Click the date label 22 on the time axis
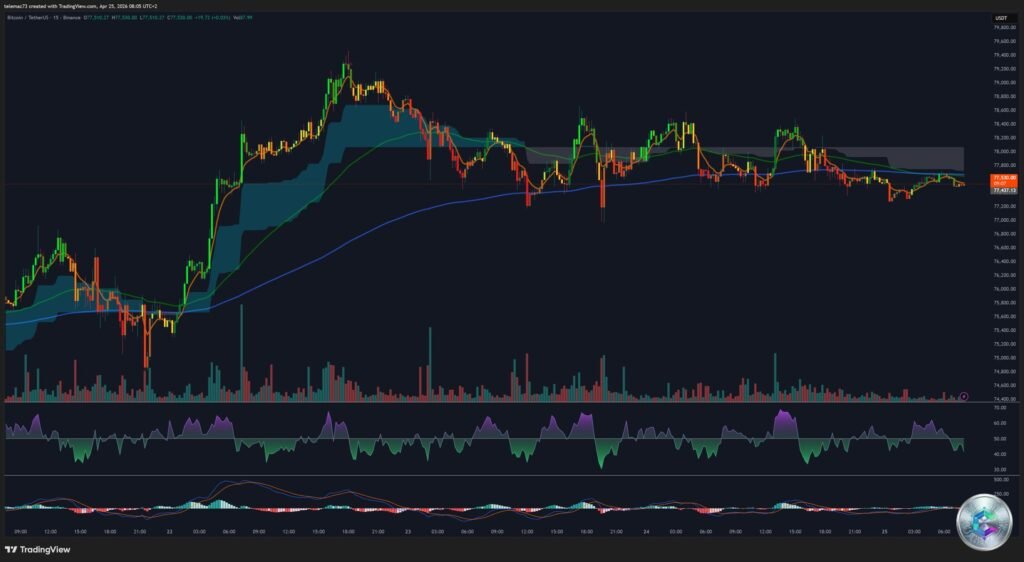The image size is (1024, 562). coord(169,532)
